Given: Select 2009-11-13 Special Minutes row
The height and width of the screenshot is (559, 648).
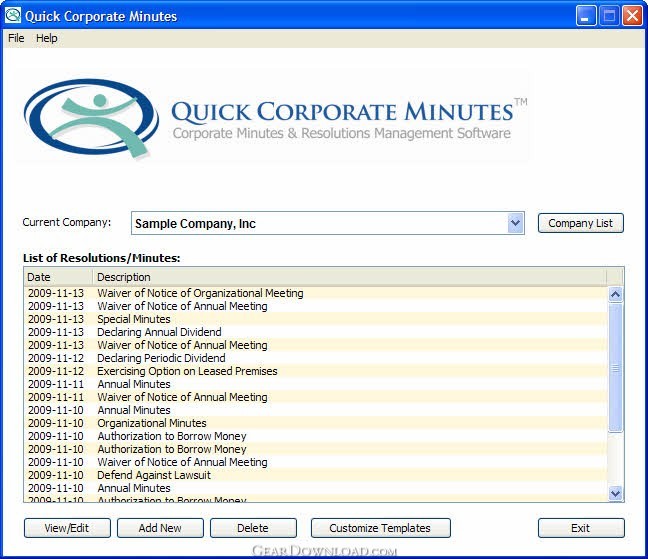Looking at the screenshot, I should tap(316, 319).
